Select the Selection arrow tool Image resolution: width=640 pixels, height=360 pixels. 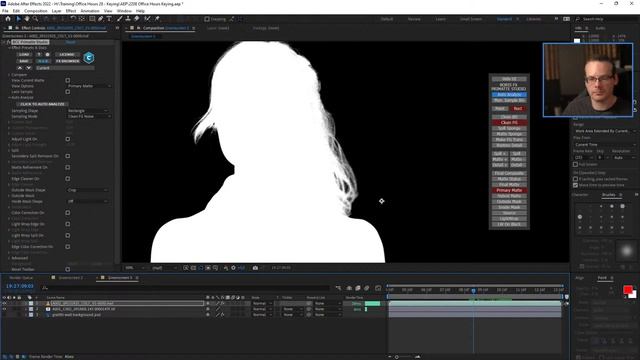18,19
